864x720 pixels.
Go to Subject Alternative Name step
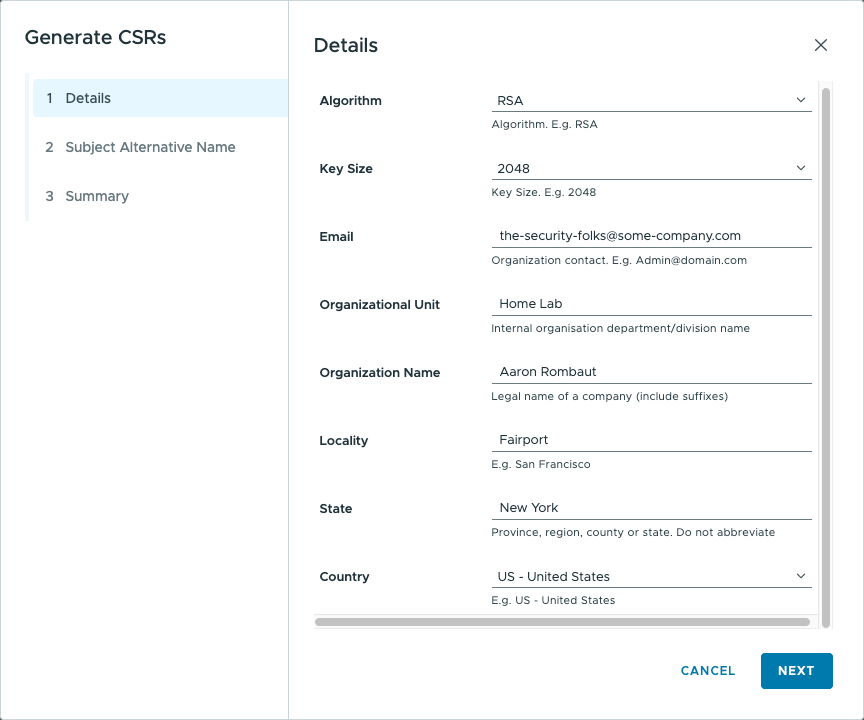click(x=150, y=147)
